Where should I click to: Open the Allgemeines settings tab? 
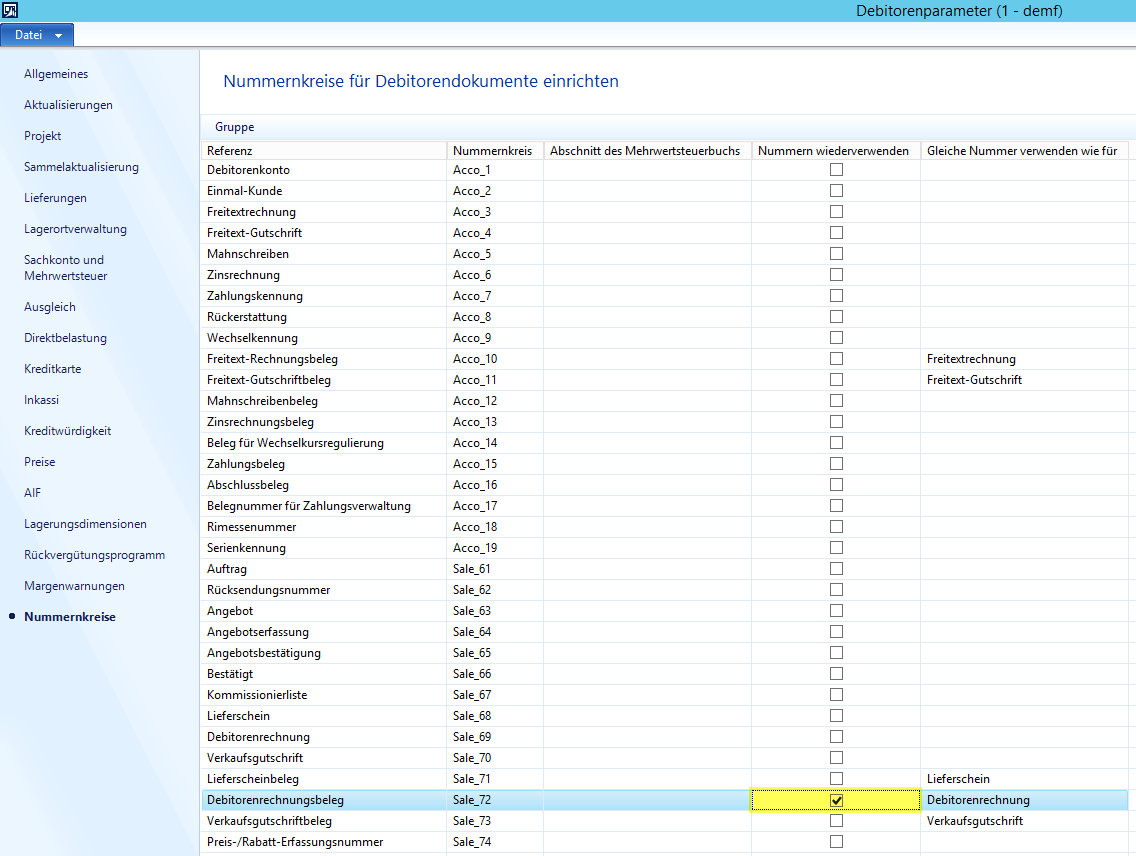click(56, 74)
